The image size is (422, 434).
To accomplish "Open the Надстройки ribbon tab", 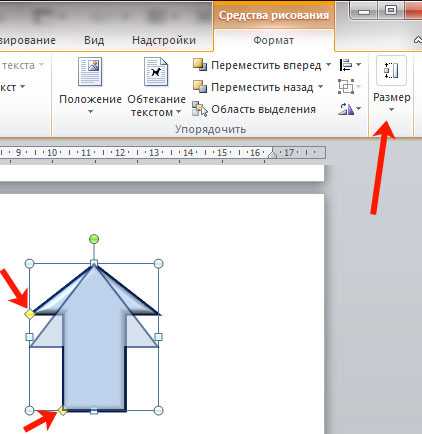I will pos(164,40).
